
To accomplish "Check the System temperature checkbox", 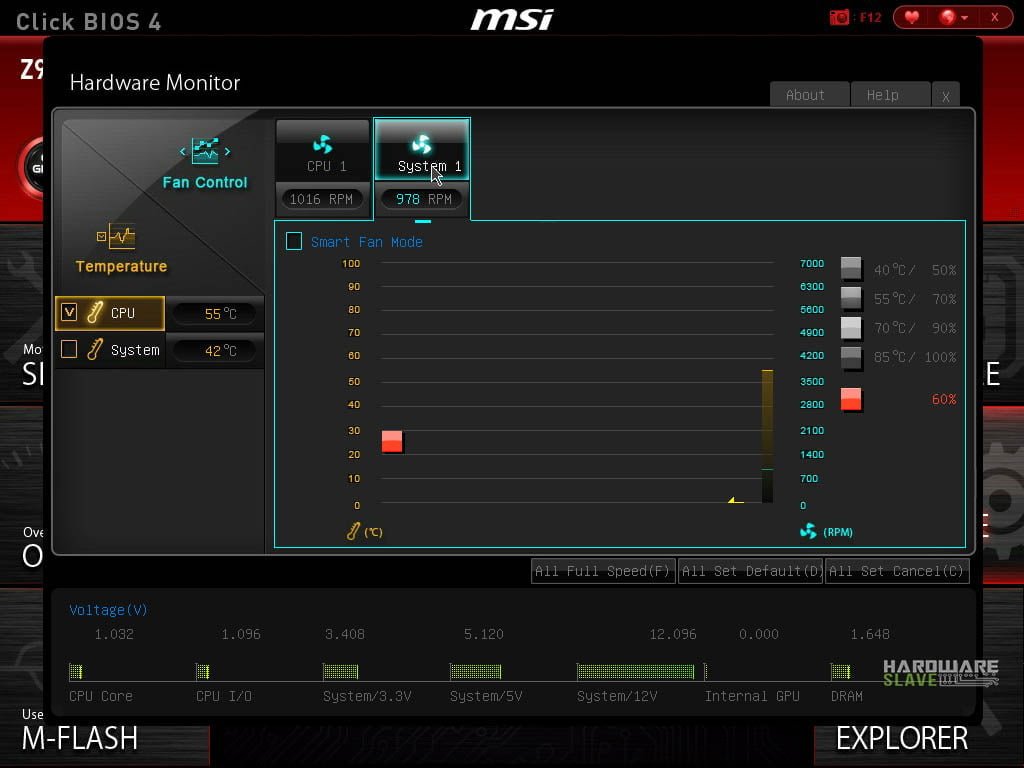I will (69, 349).
